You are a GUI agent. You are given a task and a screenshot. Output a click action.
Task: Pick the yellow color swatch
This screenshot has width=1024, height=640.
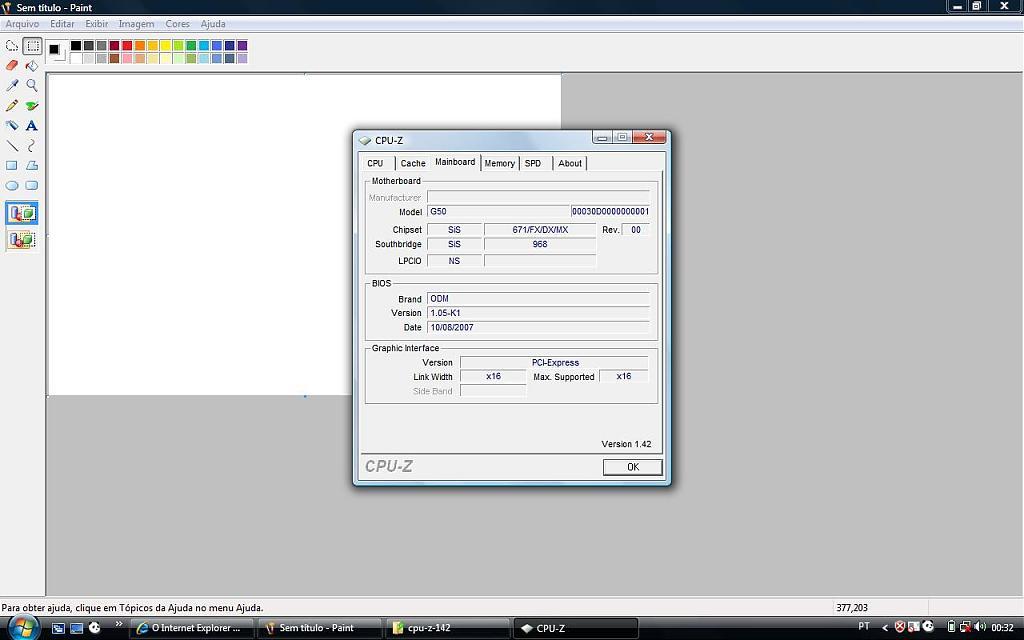[165, 46]
